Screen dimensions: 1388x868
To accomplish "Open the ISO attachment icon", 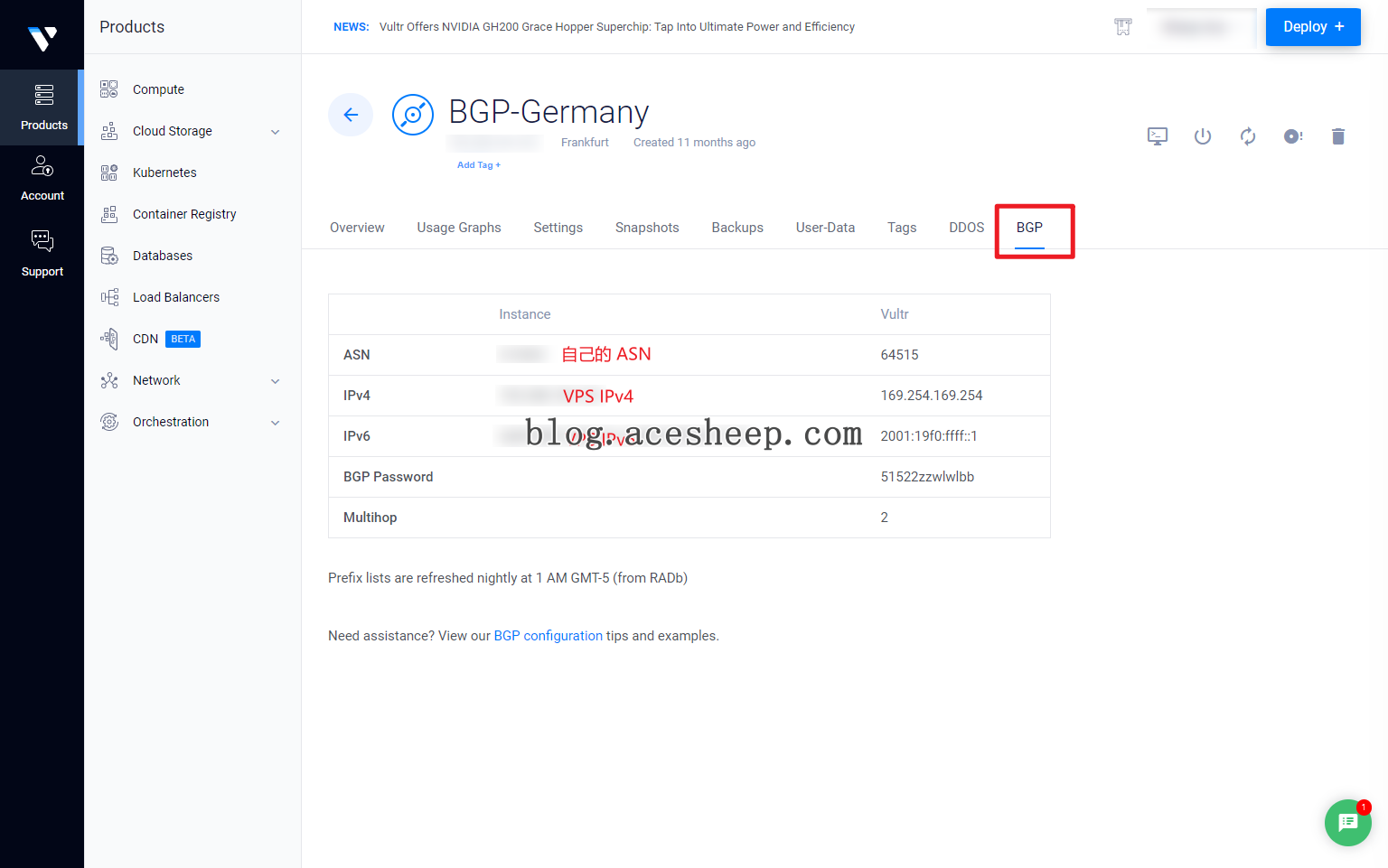I will coord(1293,136).
